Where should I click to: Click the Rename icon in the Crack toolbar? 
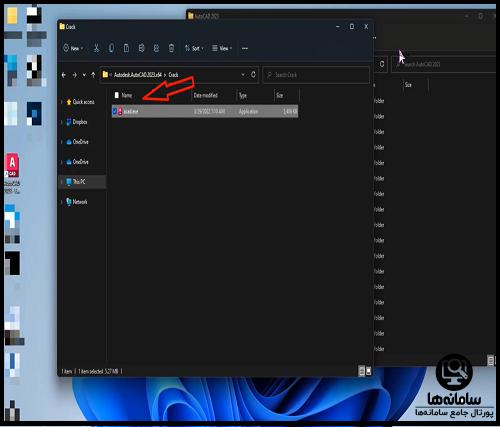[141, 48]
